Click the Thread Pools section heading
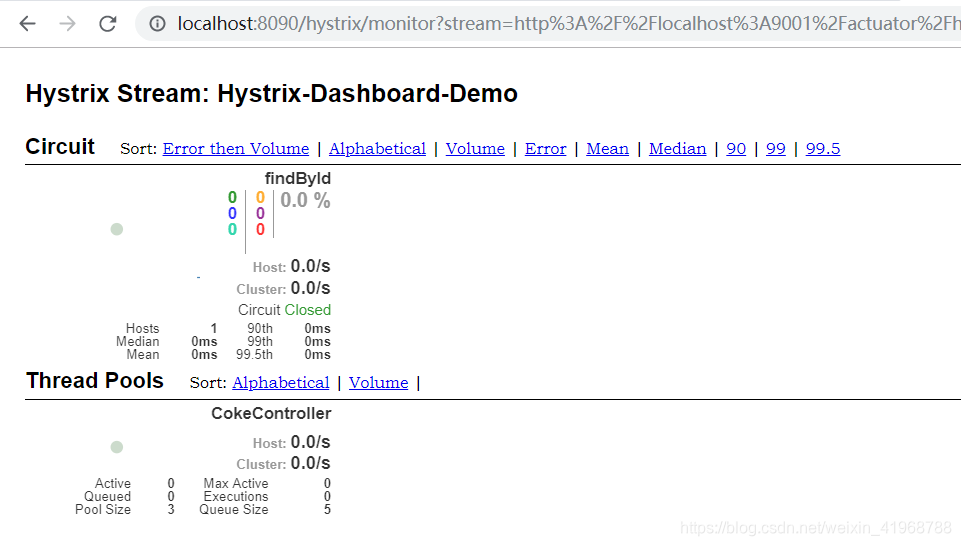The height and width of the screenshot is (546, 961). click(x=94, y=381)
